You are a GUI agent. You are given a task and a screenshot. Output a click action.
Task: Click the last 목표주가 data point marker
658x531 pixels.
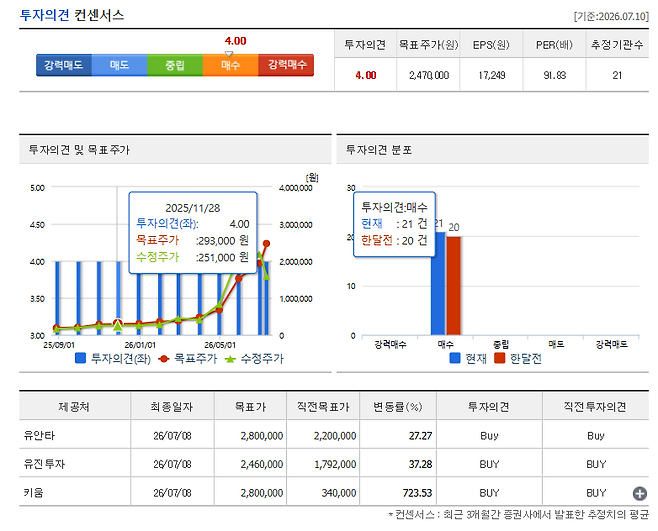point(266,243)
